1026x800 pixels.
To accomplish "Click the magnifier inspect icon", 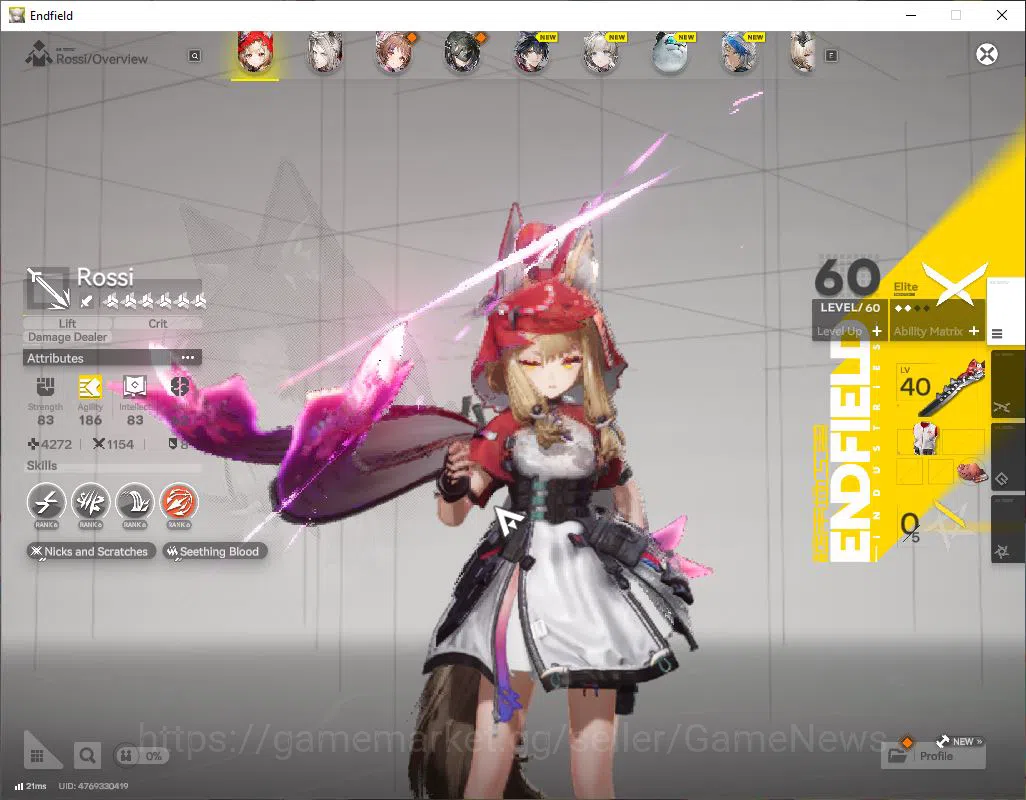I will tap(87, 756).
